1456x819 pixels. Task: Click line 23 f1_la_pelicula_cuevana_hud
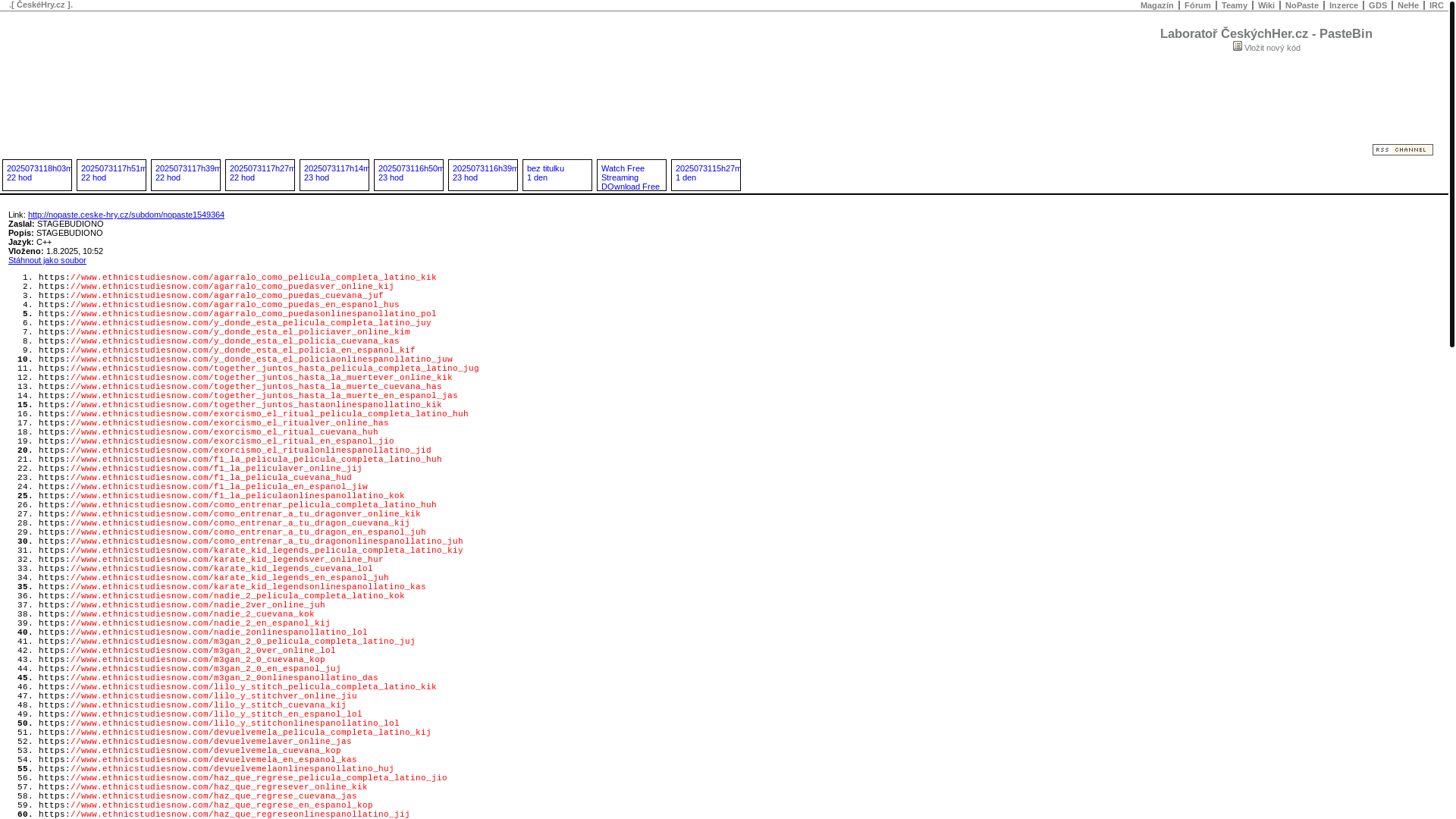click(x=195, y=478)
